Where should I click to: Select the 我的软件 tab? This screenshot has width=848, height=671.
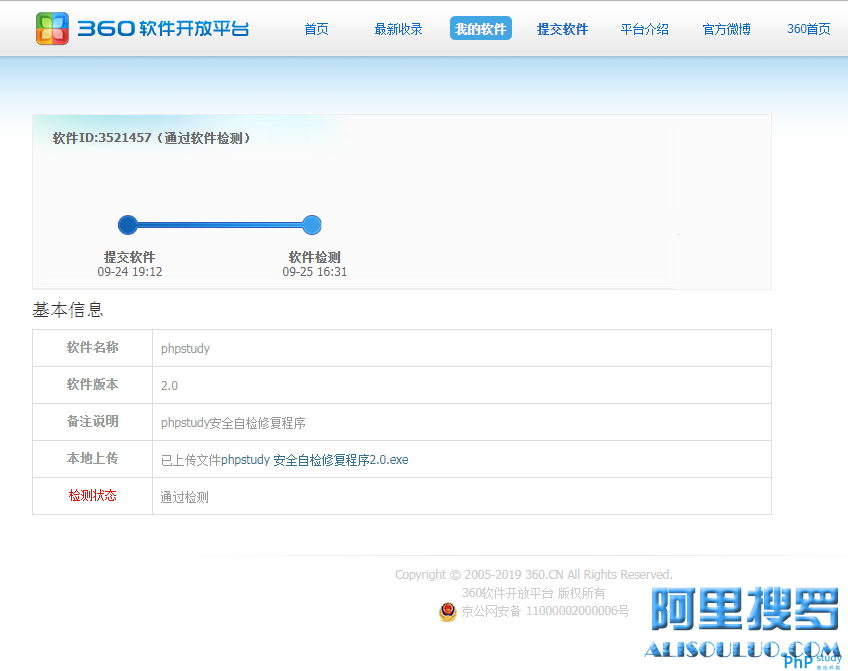click(x=481, y=29)
